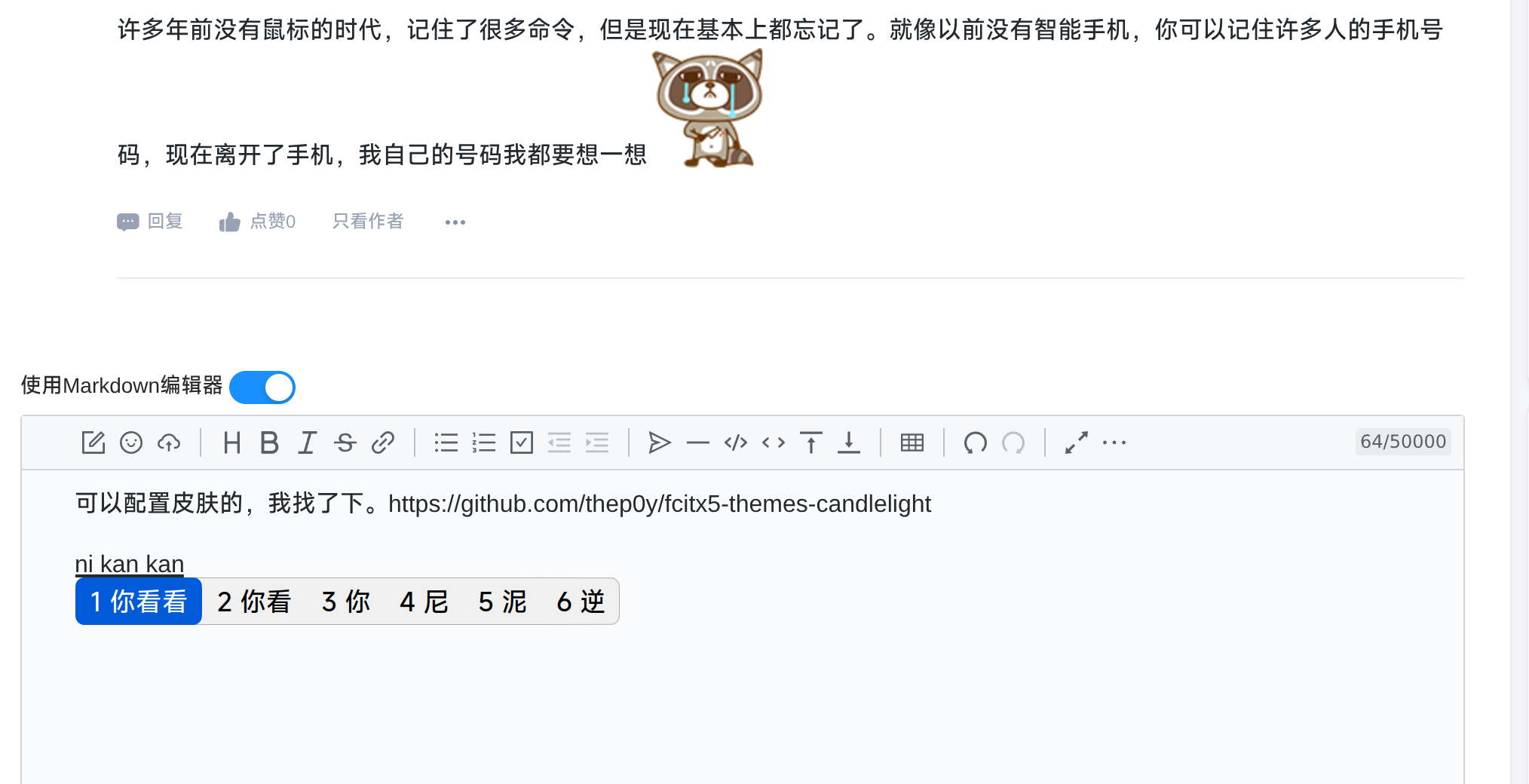
Task: Click the pinyin text "ni kan kan"
Action: tap(130, 564)
